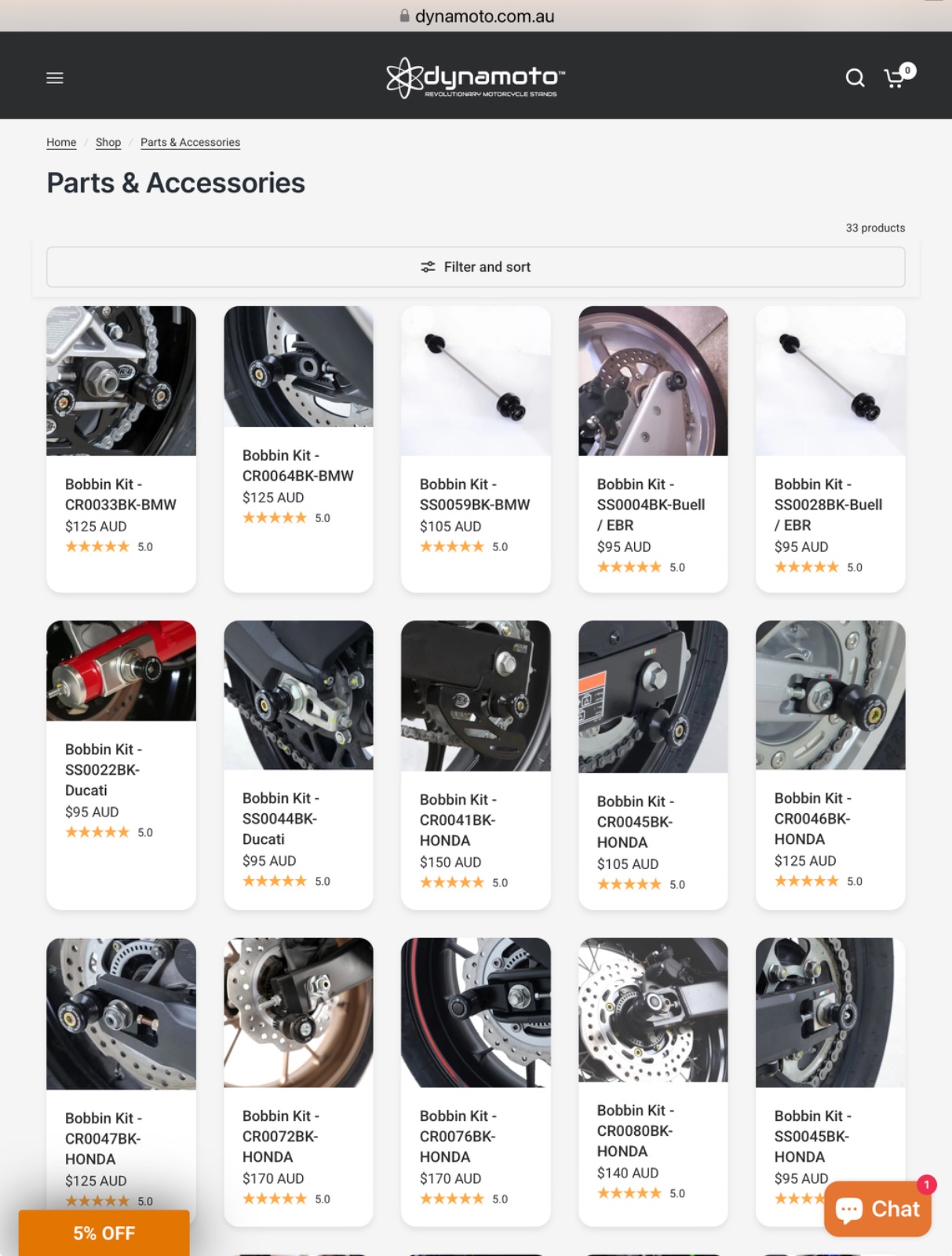The width and height of the screenshot is (952, 1256).
Task: Open the Chat widget bubble
Action: click(877, 1209)
